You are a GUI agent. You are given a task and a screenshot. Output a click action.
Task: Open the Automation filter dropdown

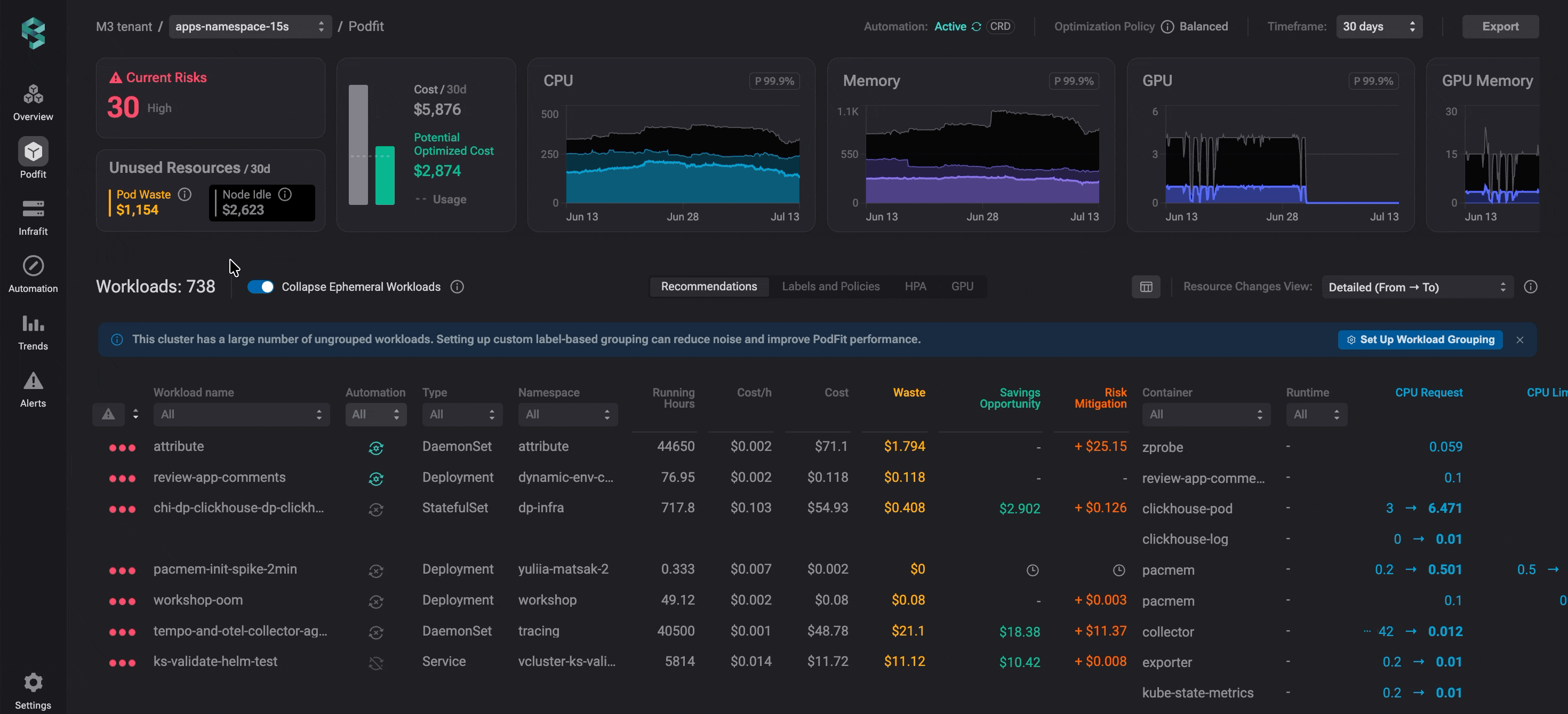point(376,414)
